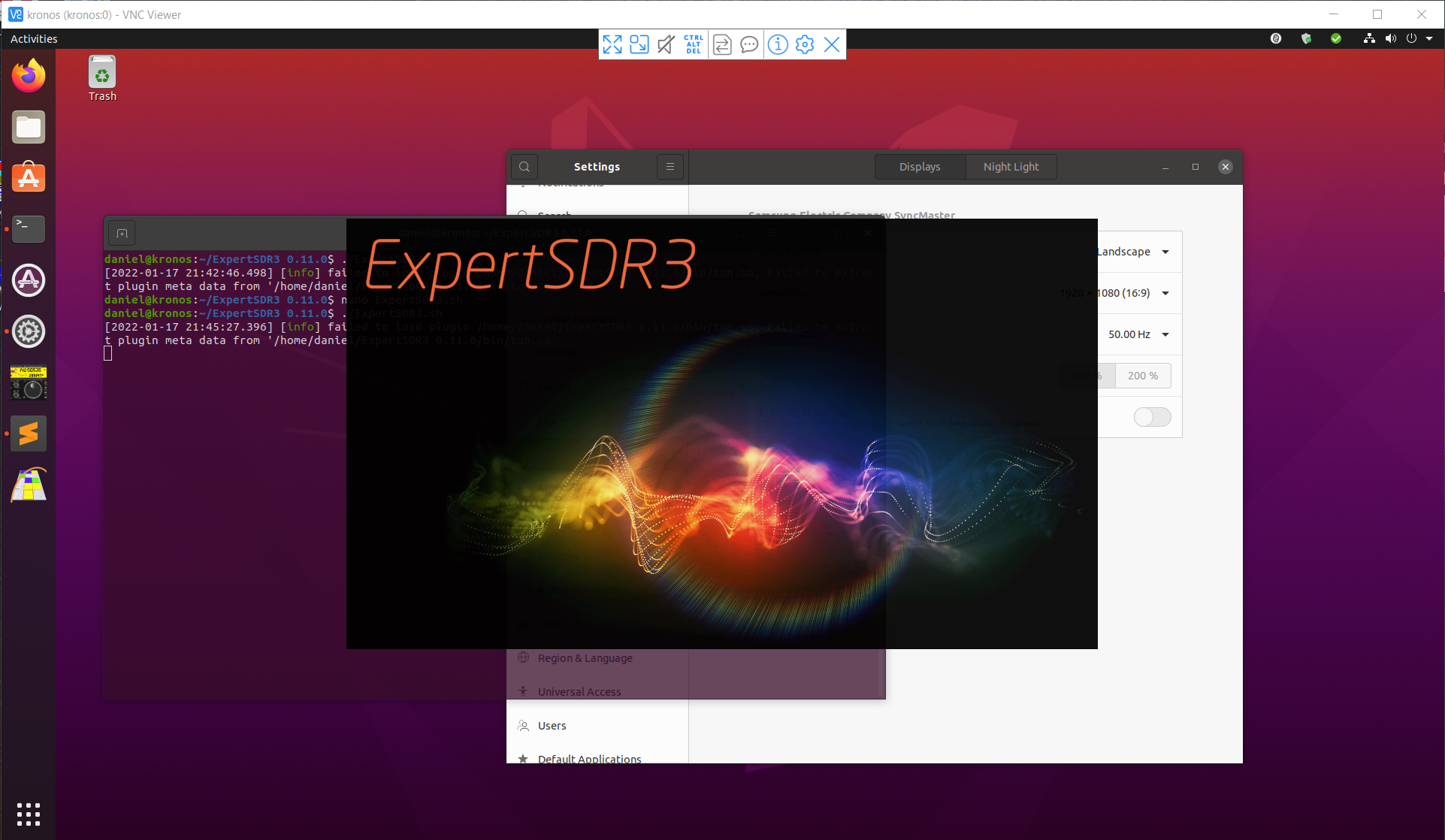Image resolution: width=1445 pixels, height=840 pixels.
Task: View VNC session information icon
Action: 777,44
